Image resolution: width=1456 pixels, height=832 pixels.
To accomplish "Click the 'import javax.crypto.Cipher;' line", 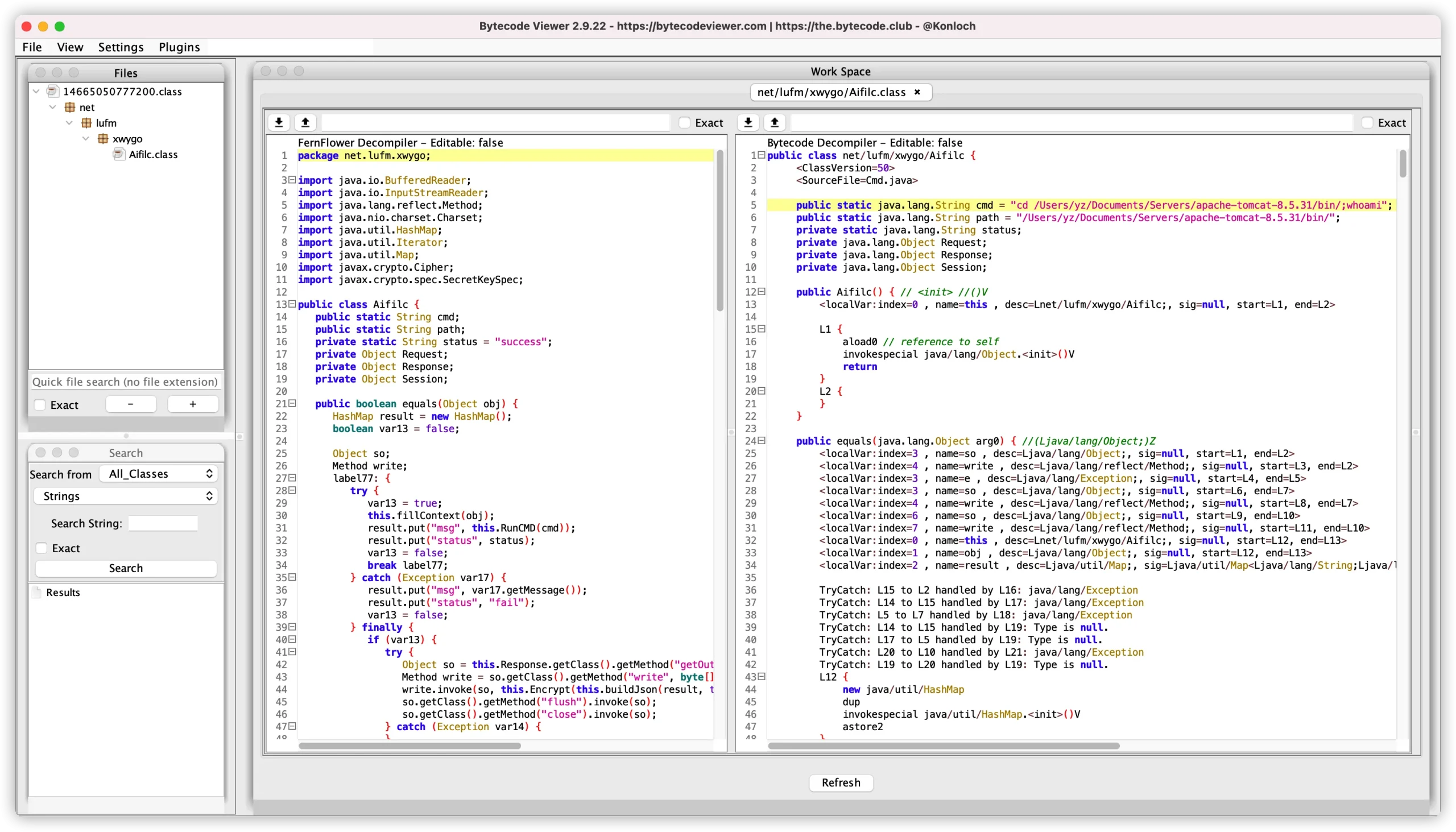I will click(375, 267).
